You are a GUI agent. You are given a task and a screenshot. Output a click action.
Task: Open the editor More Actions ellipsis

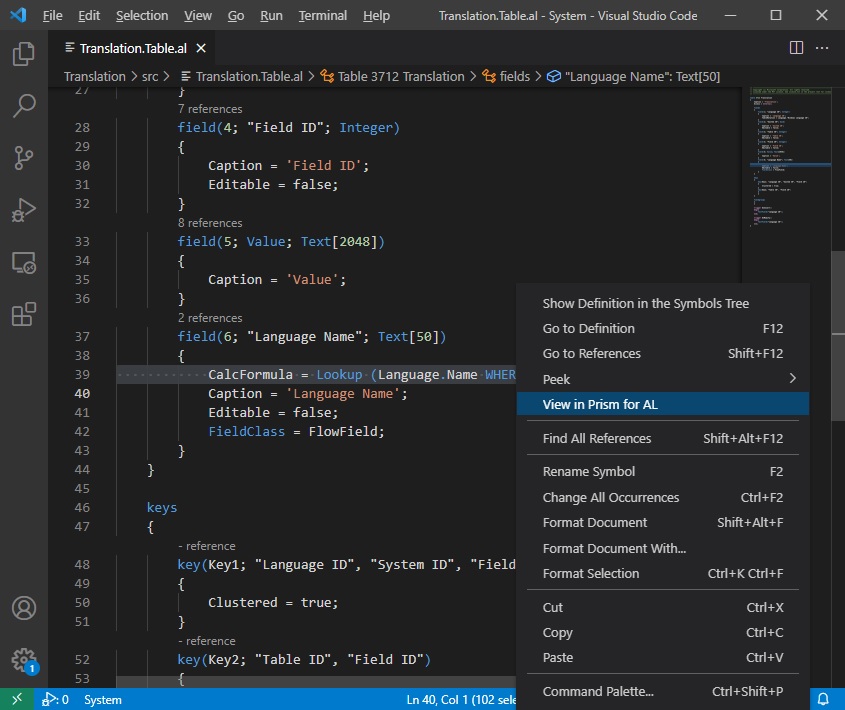click(x=822, y=48)
